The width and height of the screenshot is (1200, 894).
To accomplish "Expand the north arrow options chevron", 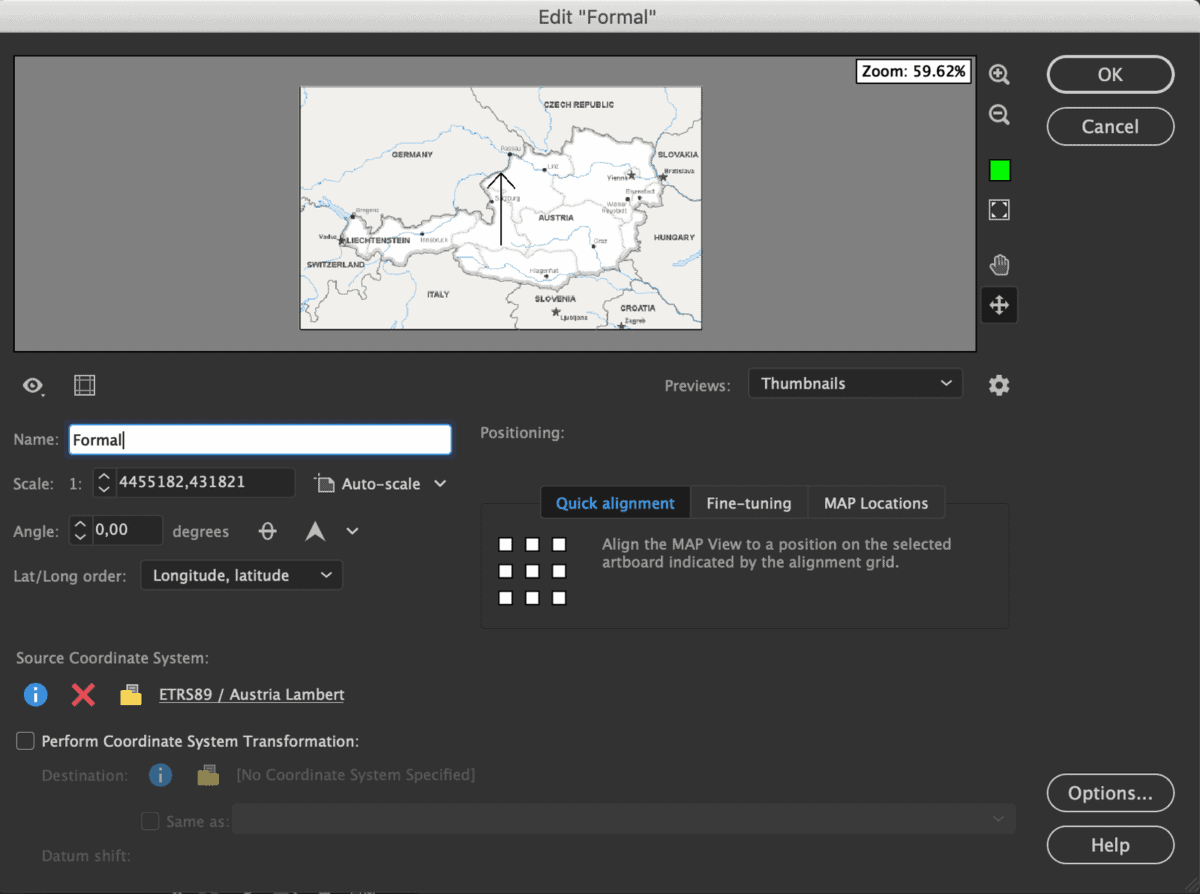I will click(x=352, y=532).
